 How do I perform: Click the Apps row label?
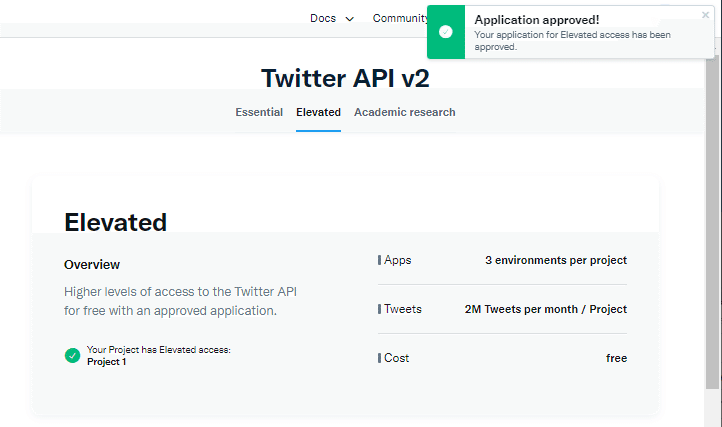point(397,260)
